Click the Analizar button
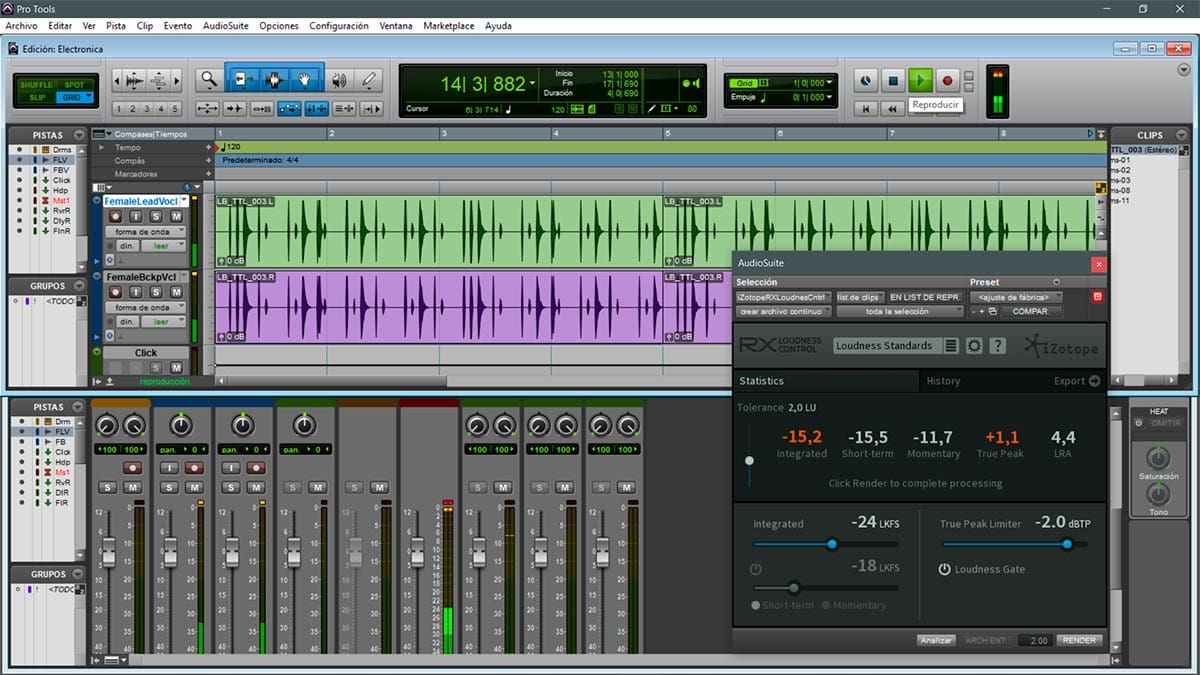 click(x=936, y=640)
